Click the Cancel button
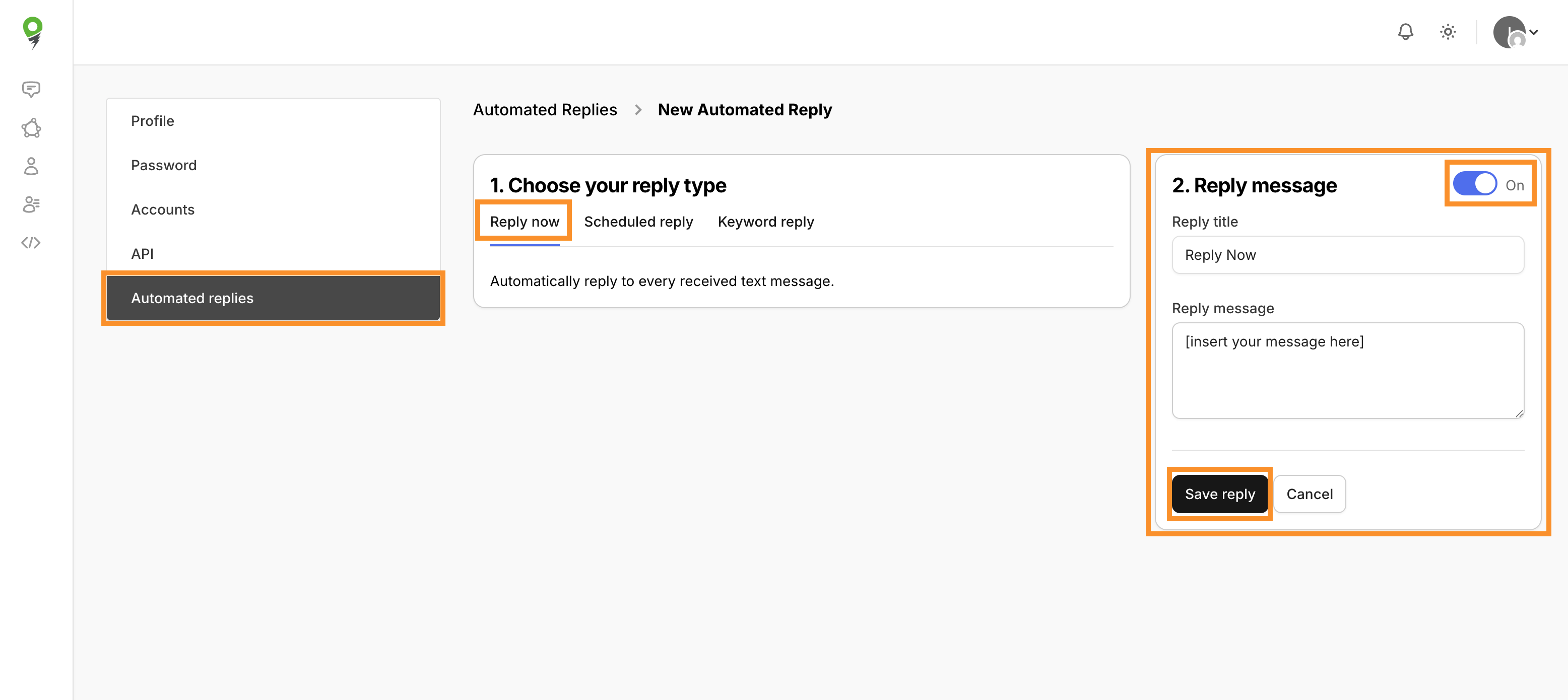 (1309, 494)
